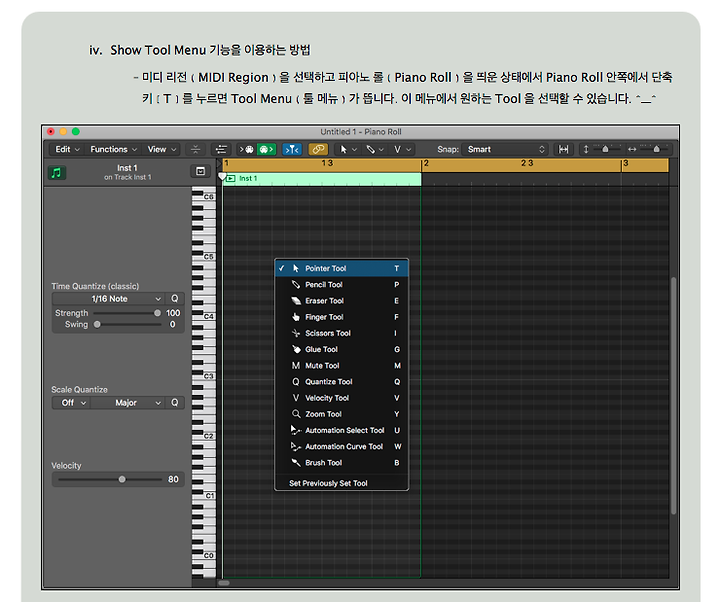Toggle the blue Catch Playhead button
This screenshot has width=720, height=602.
click(292, 149)
